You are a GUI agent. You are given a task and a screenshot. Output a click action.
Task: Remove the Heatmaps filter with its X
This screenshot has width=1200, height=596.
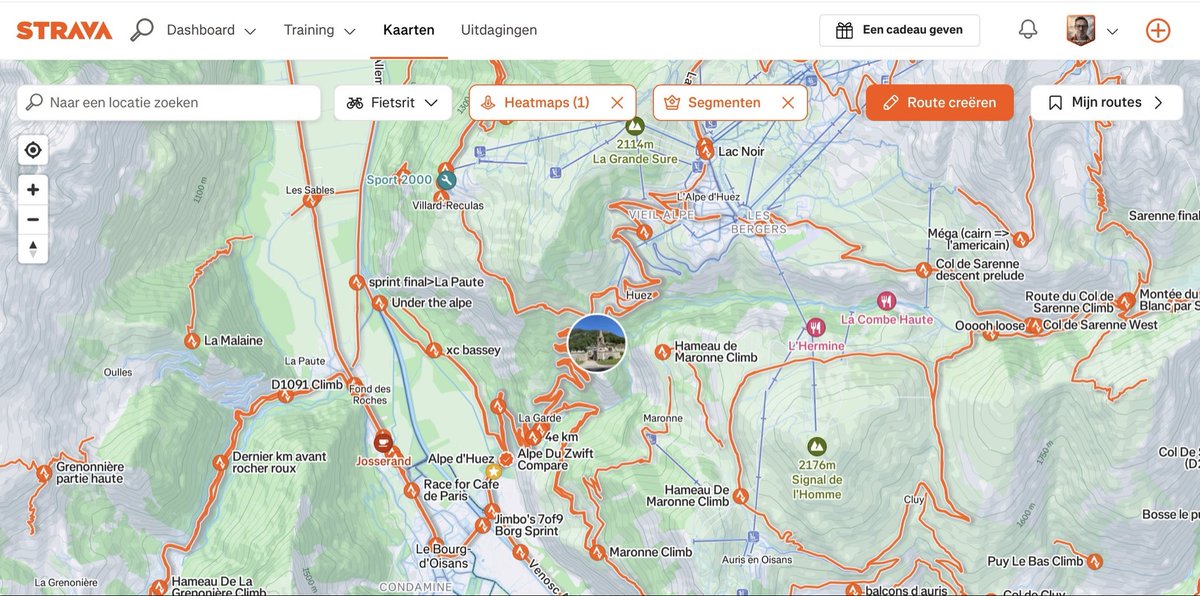click(x=617, y=103)
